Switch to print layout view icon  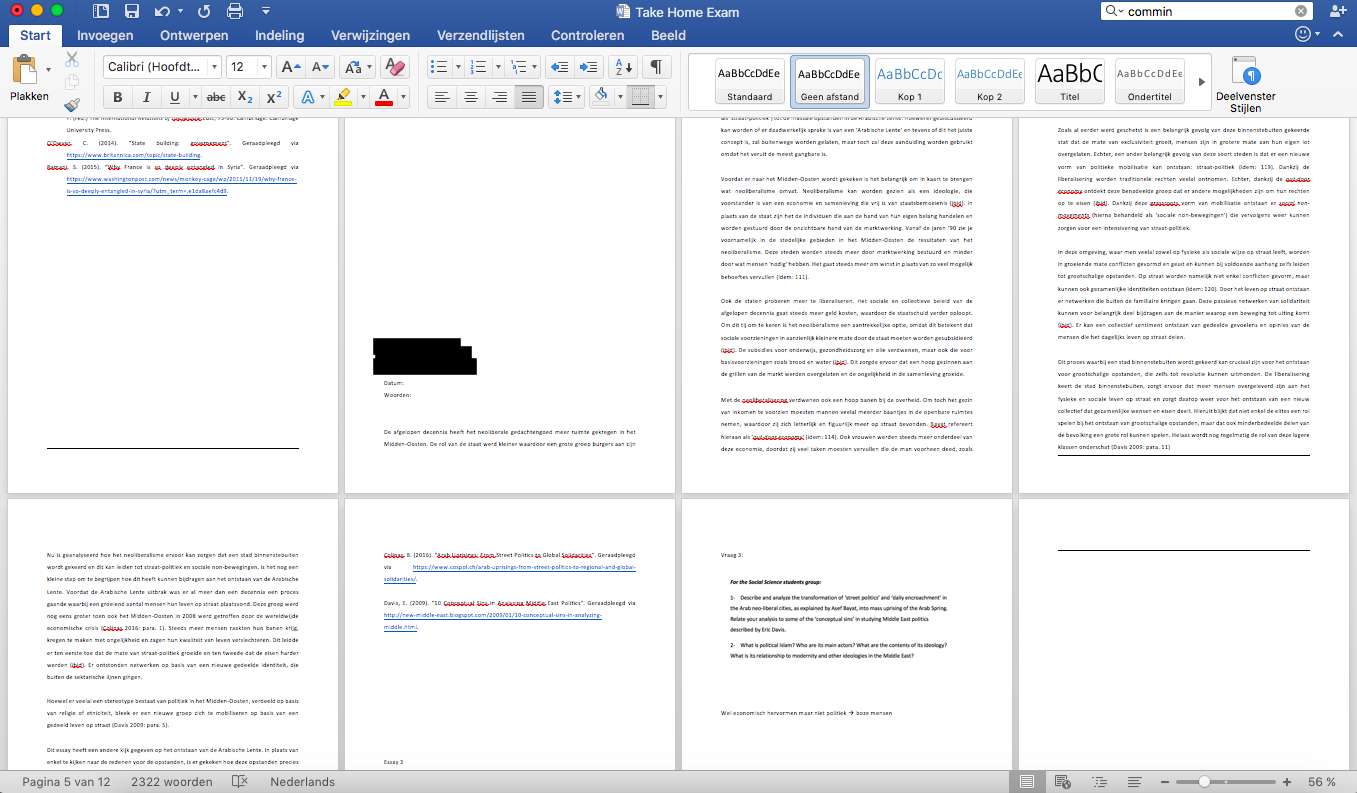click(1026, 781)
